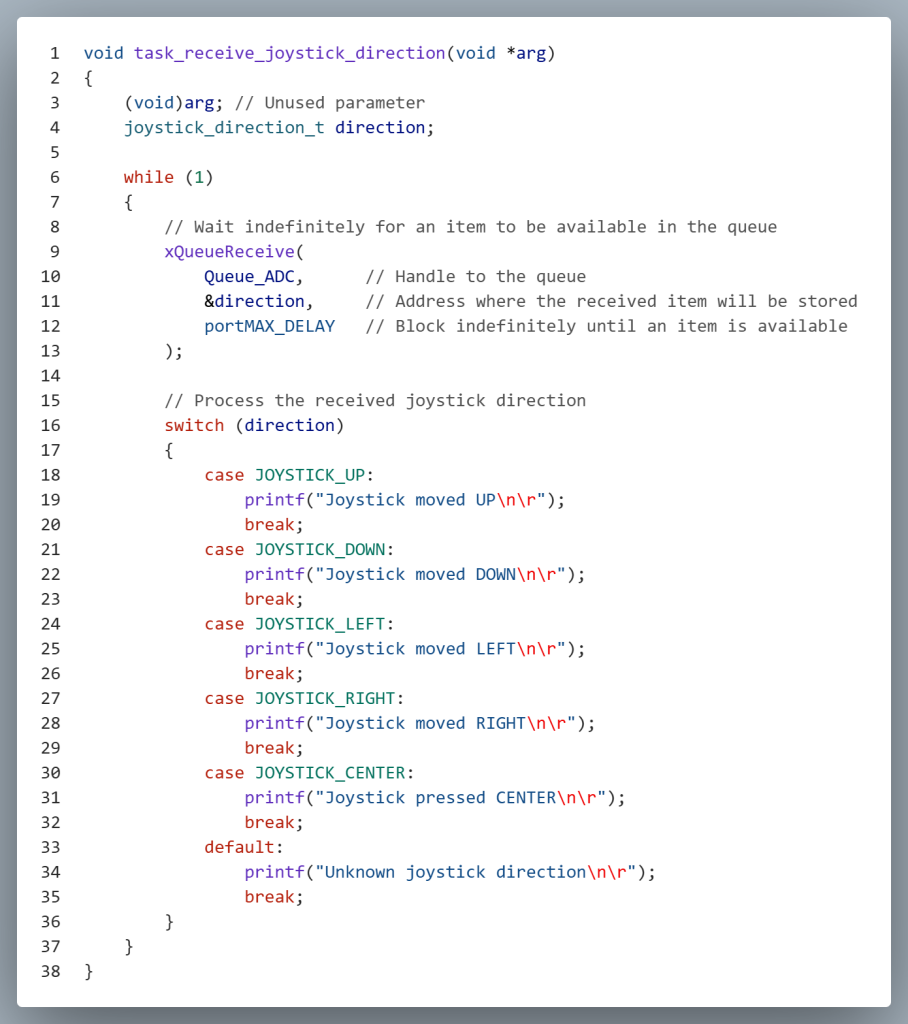Image resolution: width=908 pixels, height=1024 pixels.
Task: Click the default keyword in switch
Action: (239, 847)
